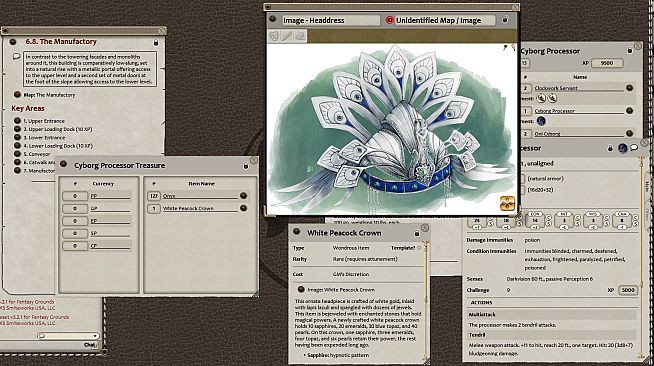
Task: Click the encounter XP field showing 9500
Action: (x=607, y=63)
